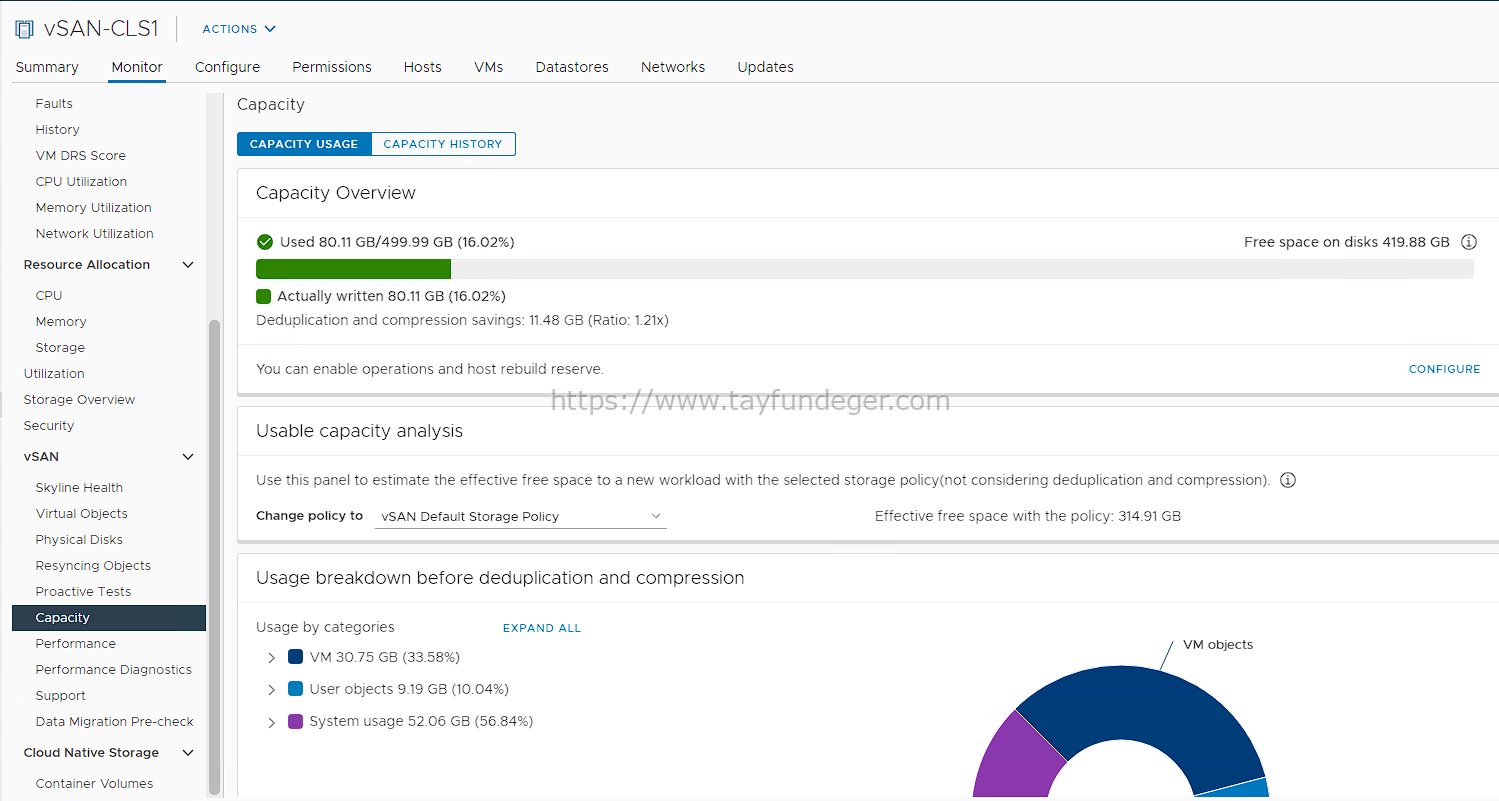This screenshot has width=1499, height=801.
Task: Select CPU Utilization in the sidebar
Action: (x=81, y=181)
